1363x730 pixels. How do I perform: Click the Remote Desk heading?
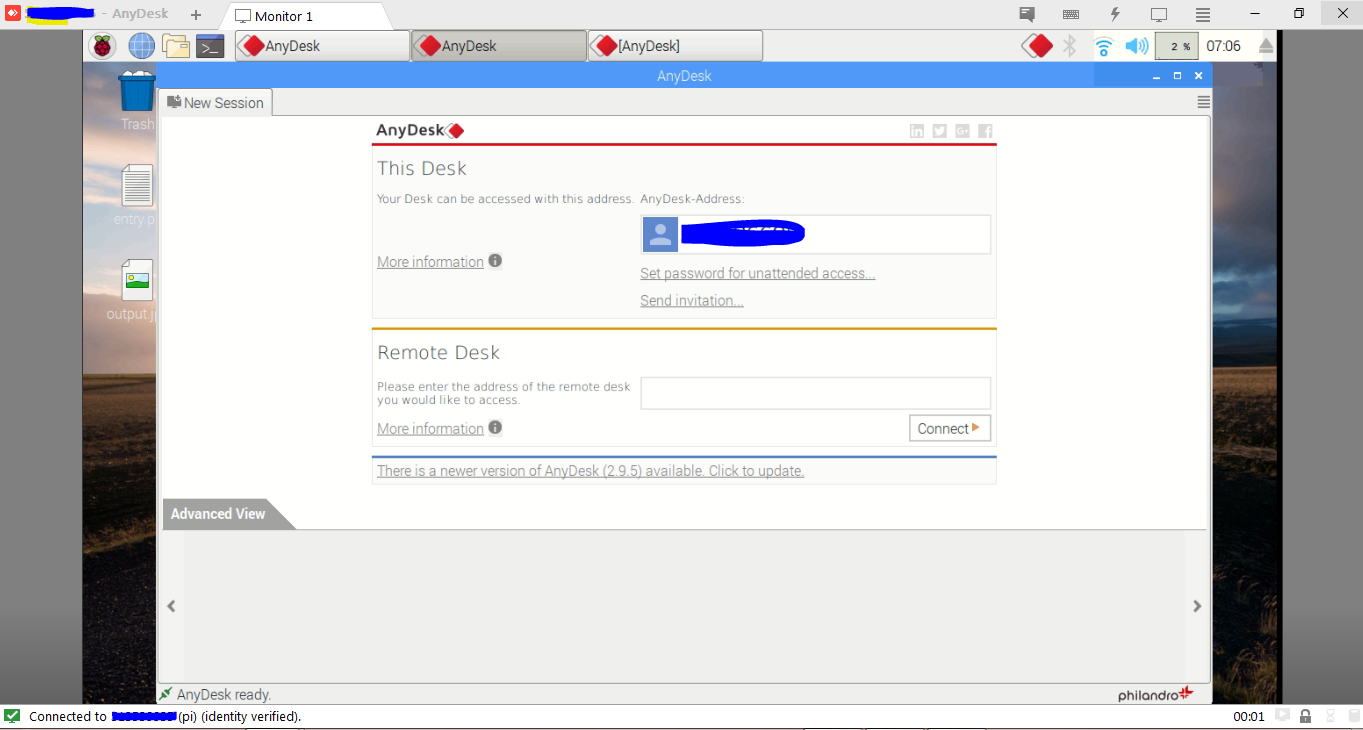(439, 353)
